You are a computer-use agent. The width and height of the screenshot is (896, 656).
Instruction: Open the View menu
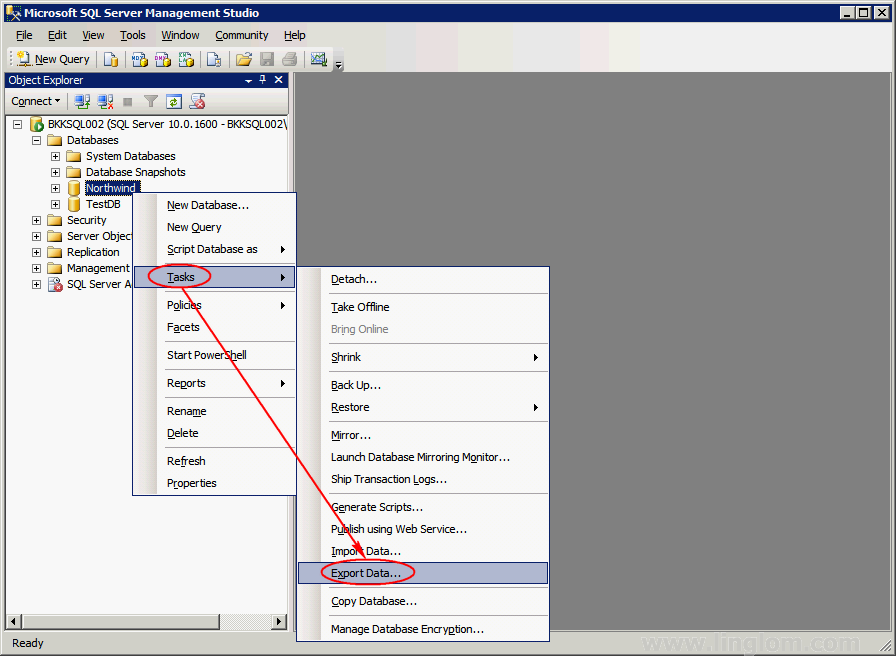click(93, 35)
